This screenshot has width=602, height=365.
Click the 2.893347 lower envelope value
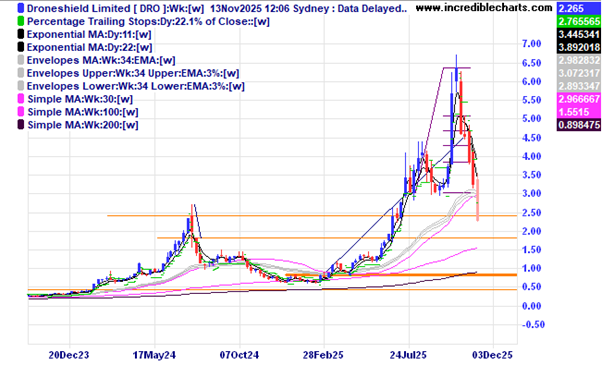click(x=579, y=86)
